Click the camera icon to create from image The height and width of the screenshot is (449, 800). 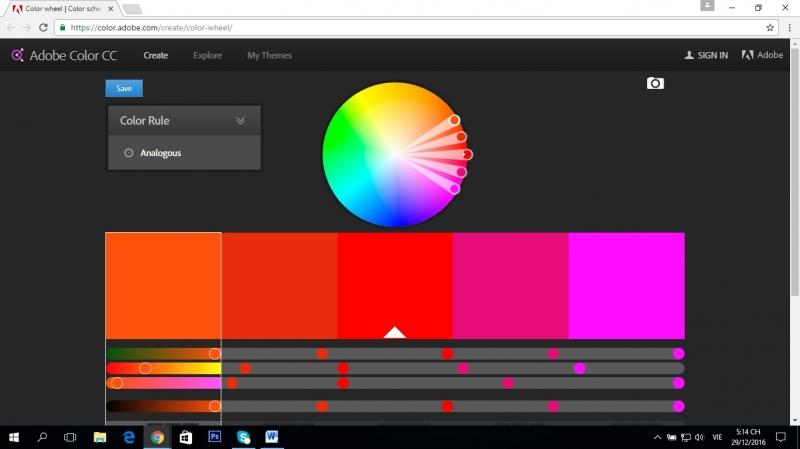655,83
